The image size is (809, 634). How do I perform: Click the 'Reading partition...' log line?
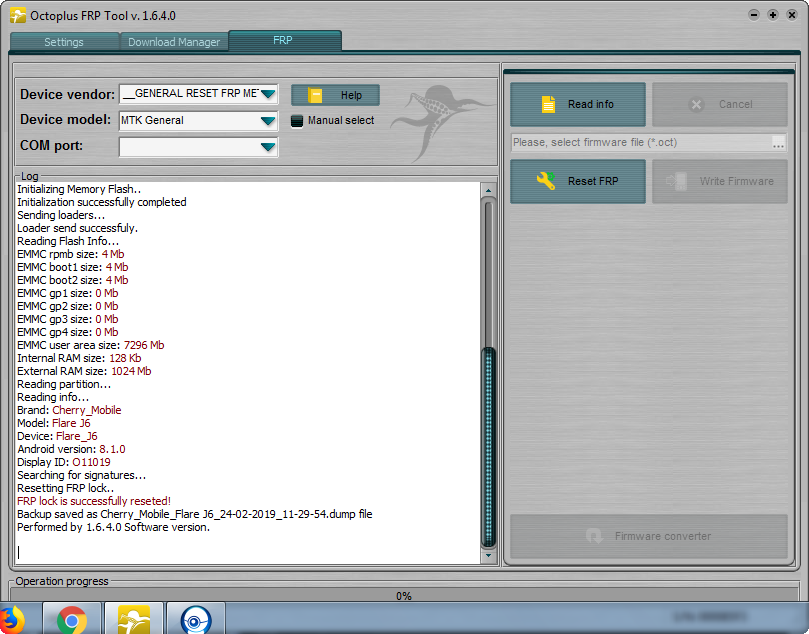click(64, 384)
